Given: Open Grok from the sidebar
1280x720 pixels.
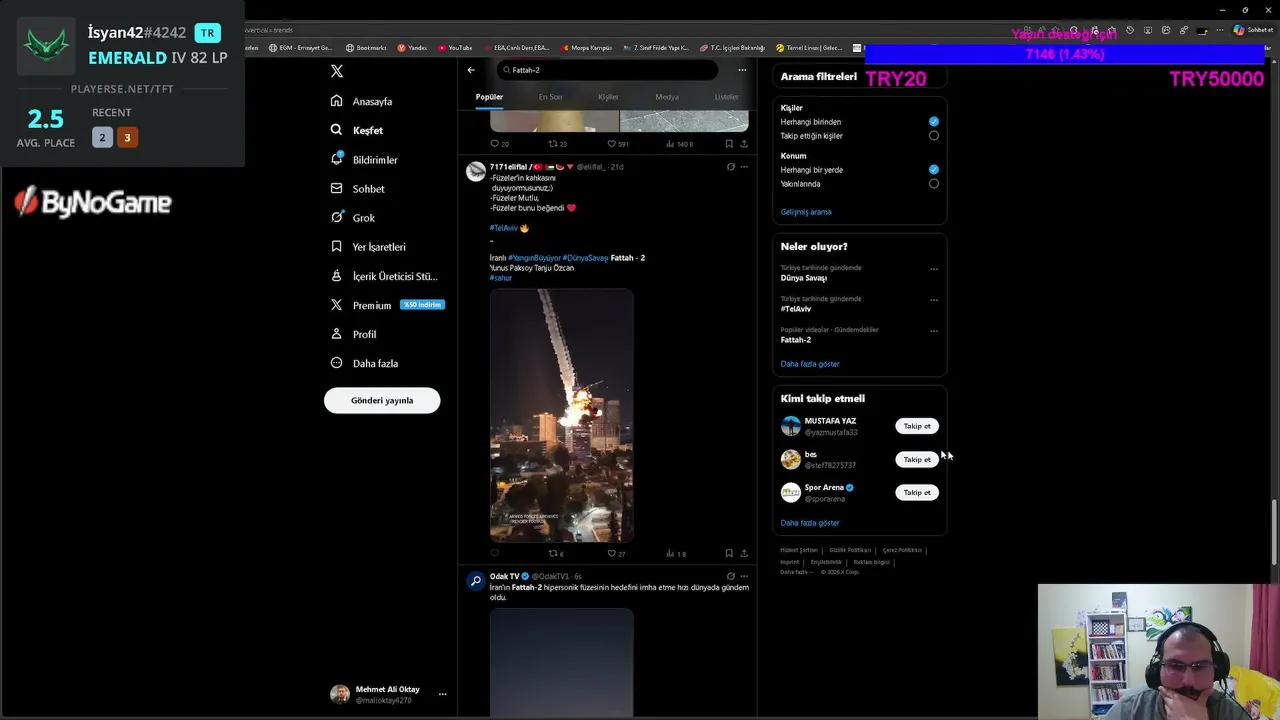Looking at the screenshot, I should 353,218.
